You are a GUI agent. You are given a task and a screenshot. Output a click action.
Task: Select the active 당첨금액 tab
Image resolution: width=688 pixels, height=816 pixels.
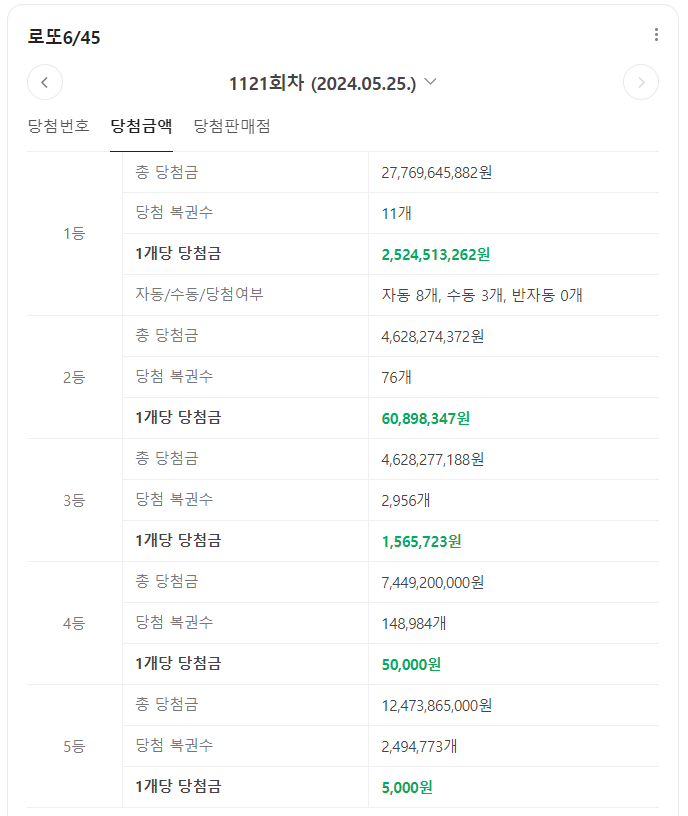tap(140, 127)
